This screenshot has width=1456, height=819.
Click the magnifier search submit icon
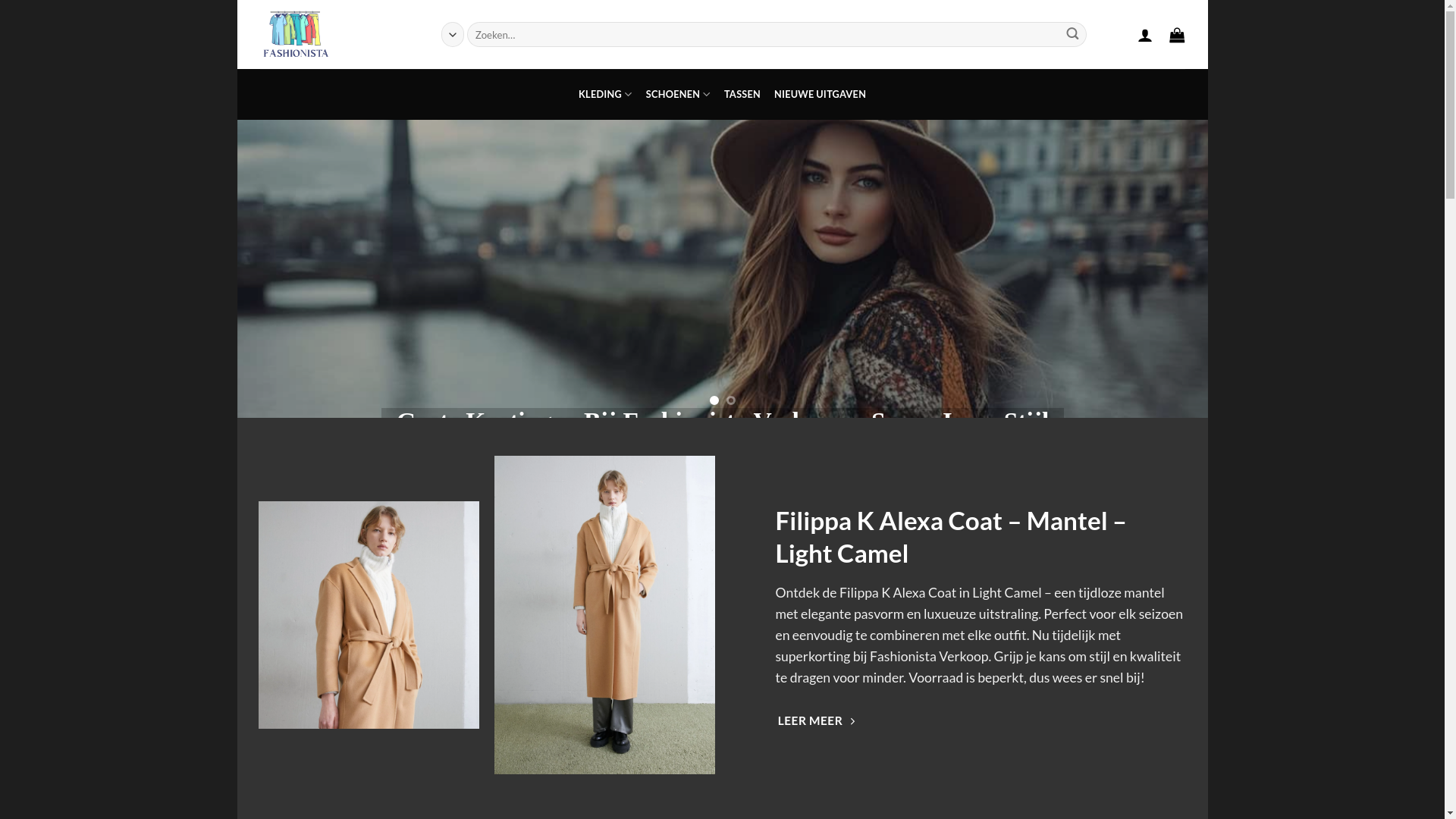(1072, 34)
